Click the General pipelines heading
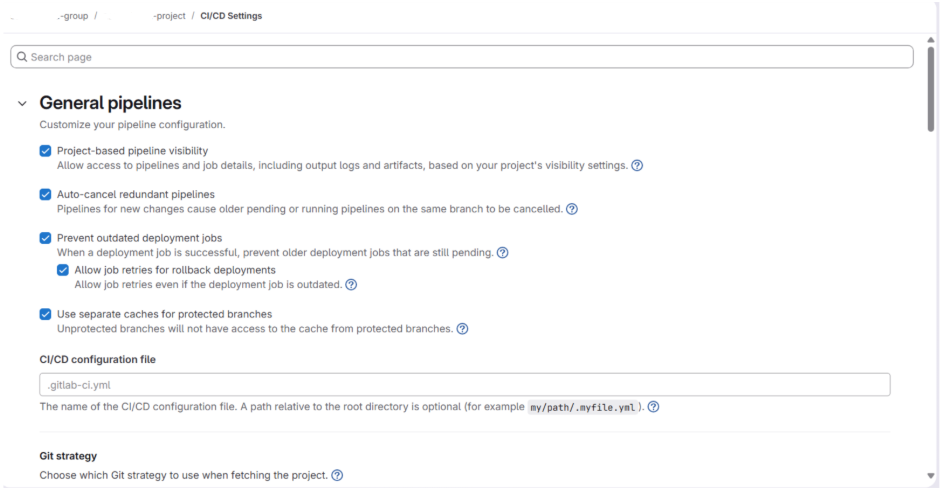Screen dimensions: 940x502 (110, 103)
